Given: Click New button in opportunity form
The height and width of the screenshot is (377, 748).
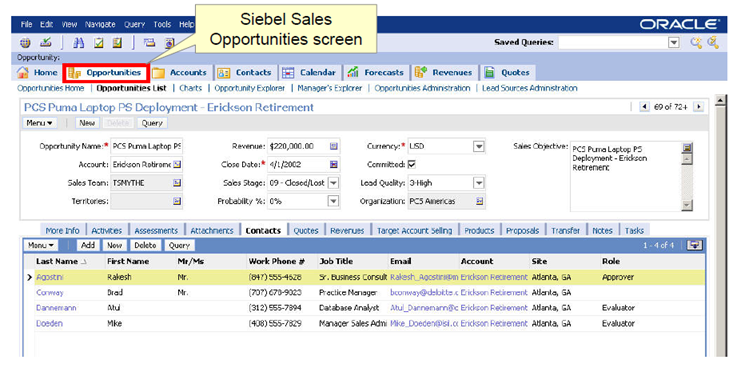Looking at the screenshot, I should 87,123.
